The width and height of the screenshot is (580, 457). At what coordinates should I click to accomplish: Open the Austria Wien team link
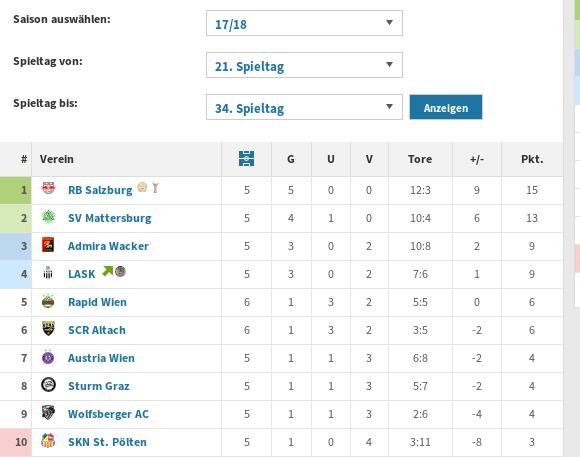click(x=101, y=358)
